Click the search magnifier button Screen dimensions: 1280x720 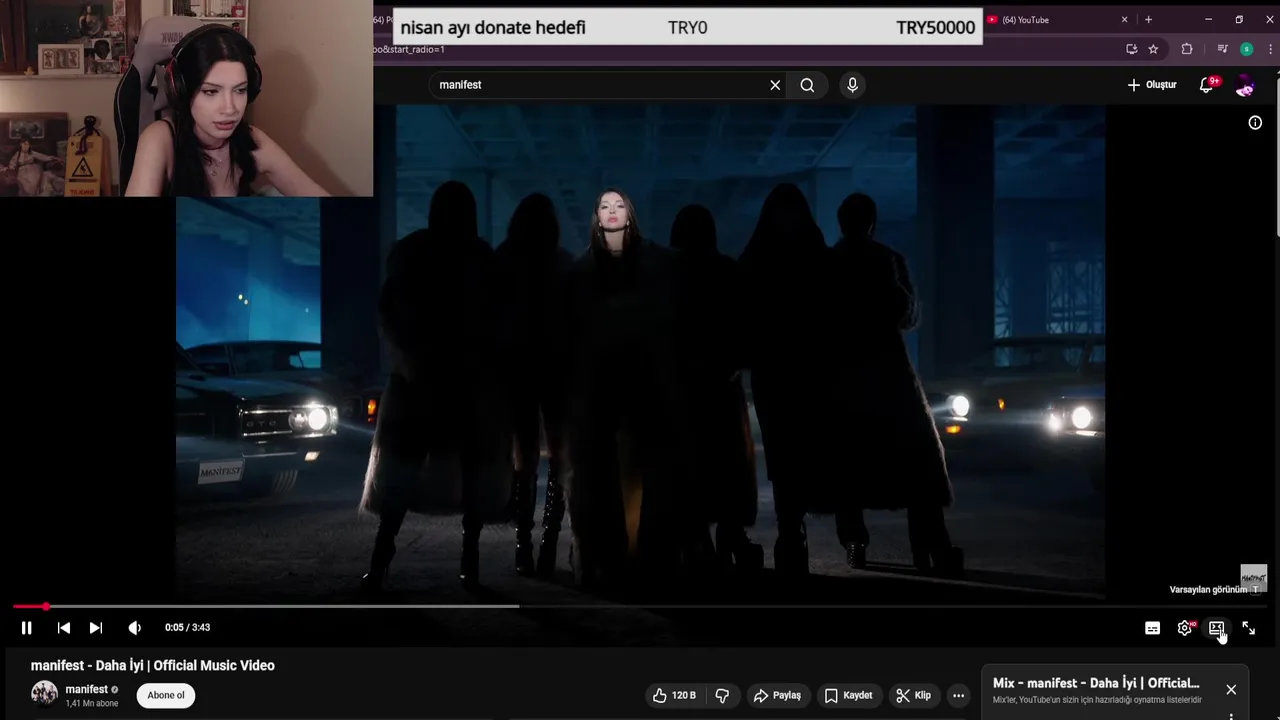[807, 85]
